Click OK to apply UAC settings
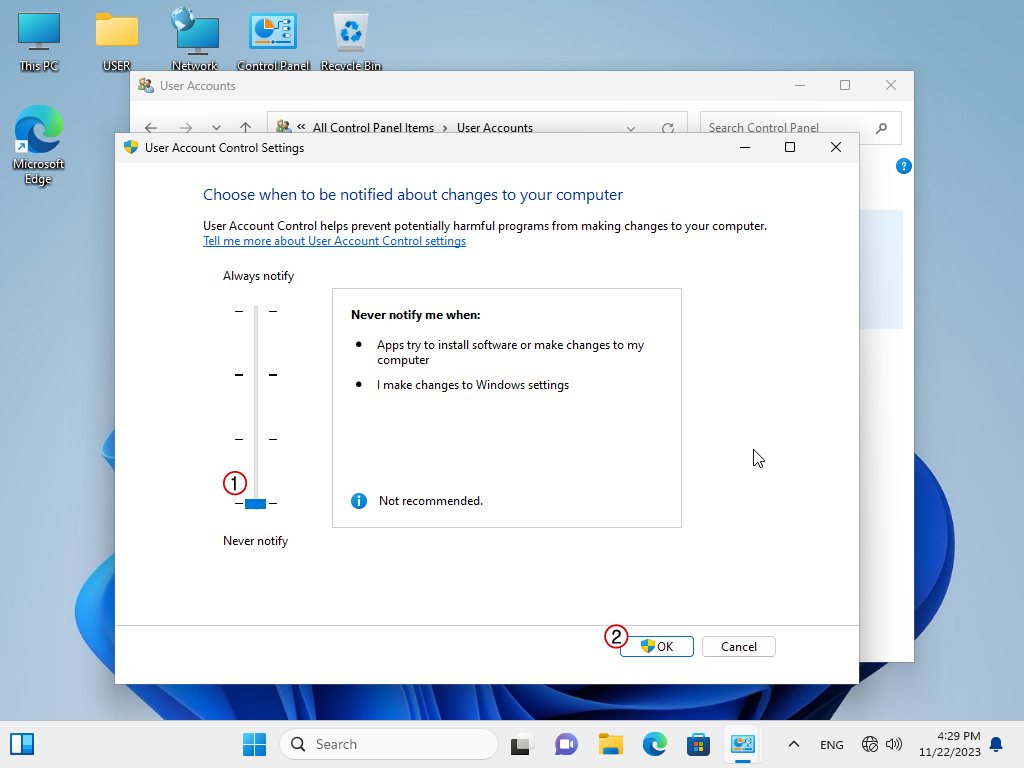The width and height of the screenshot is (1024, 768). 657,647
